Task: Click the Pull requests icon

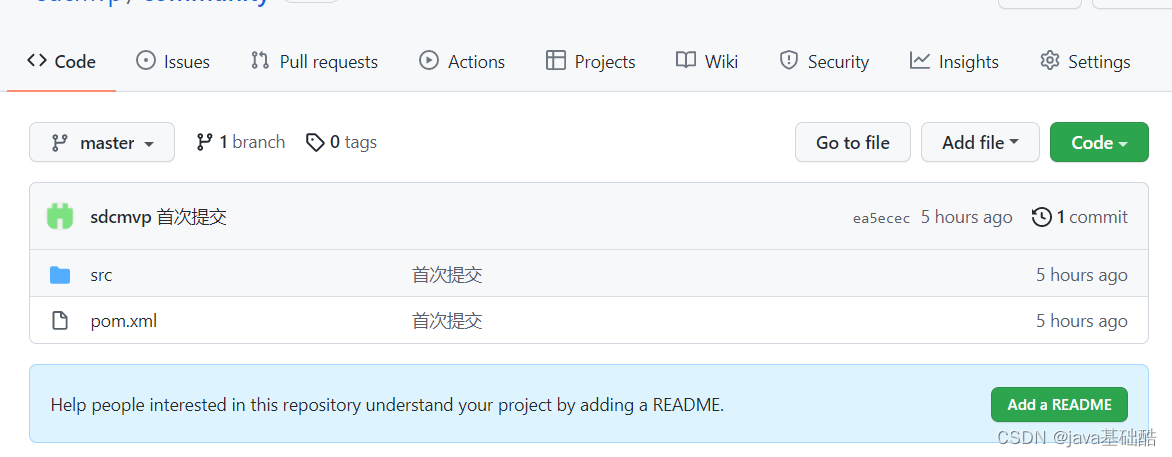Action: [x=260, y=61]
